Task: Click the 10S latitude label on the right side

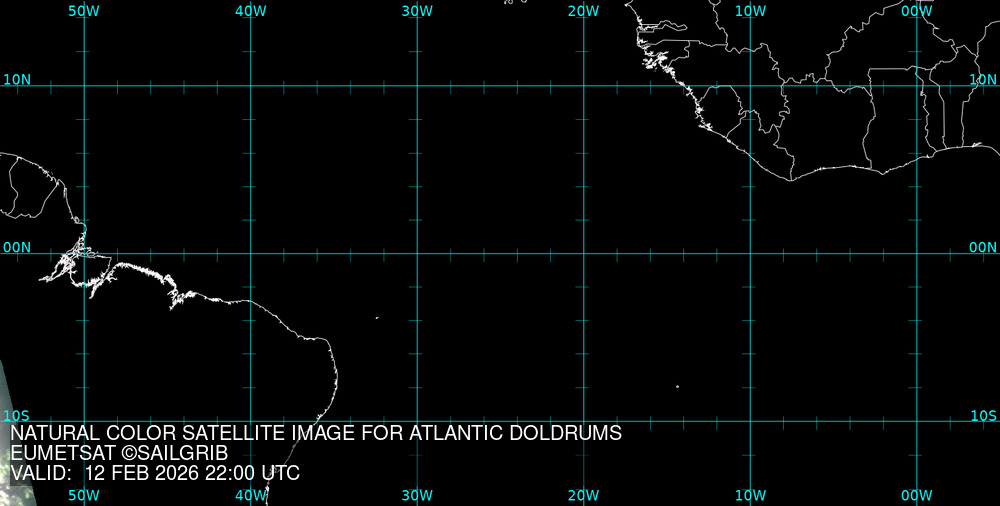Action: pos(983,415)
